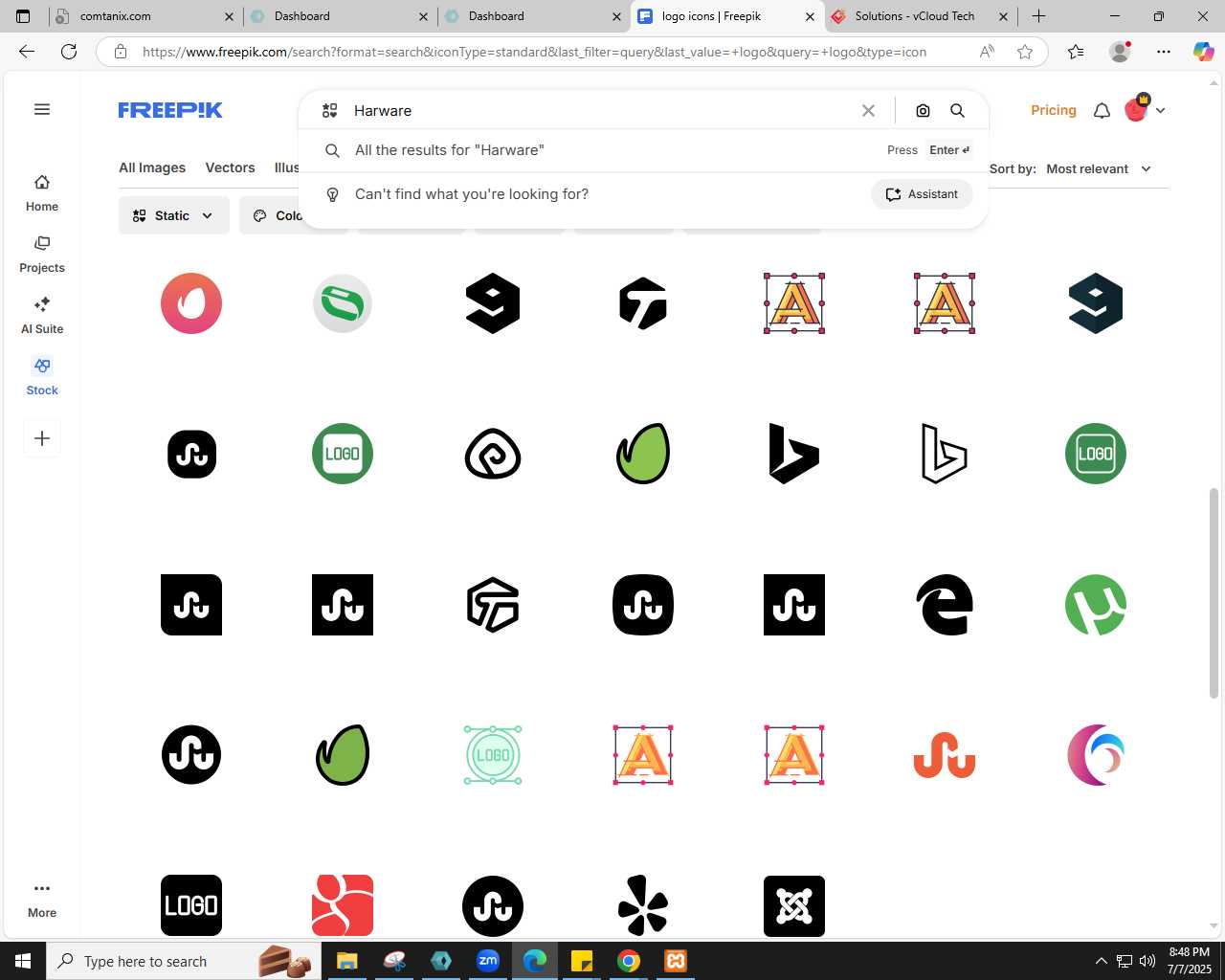The width and height of the screenshot is (1225, 980).
Task: Click the Freepik logo
Action: [170, 110]
